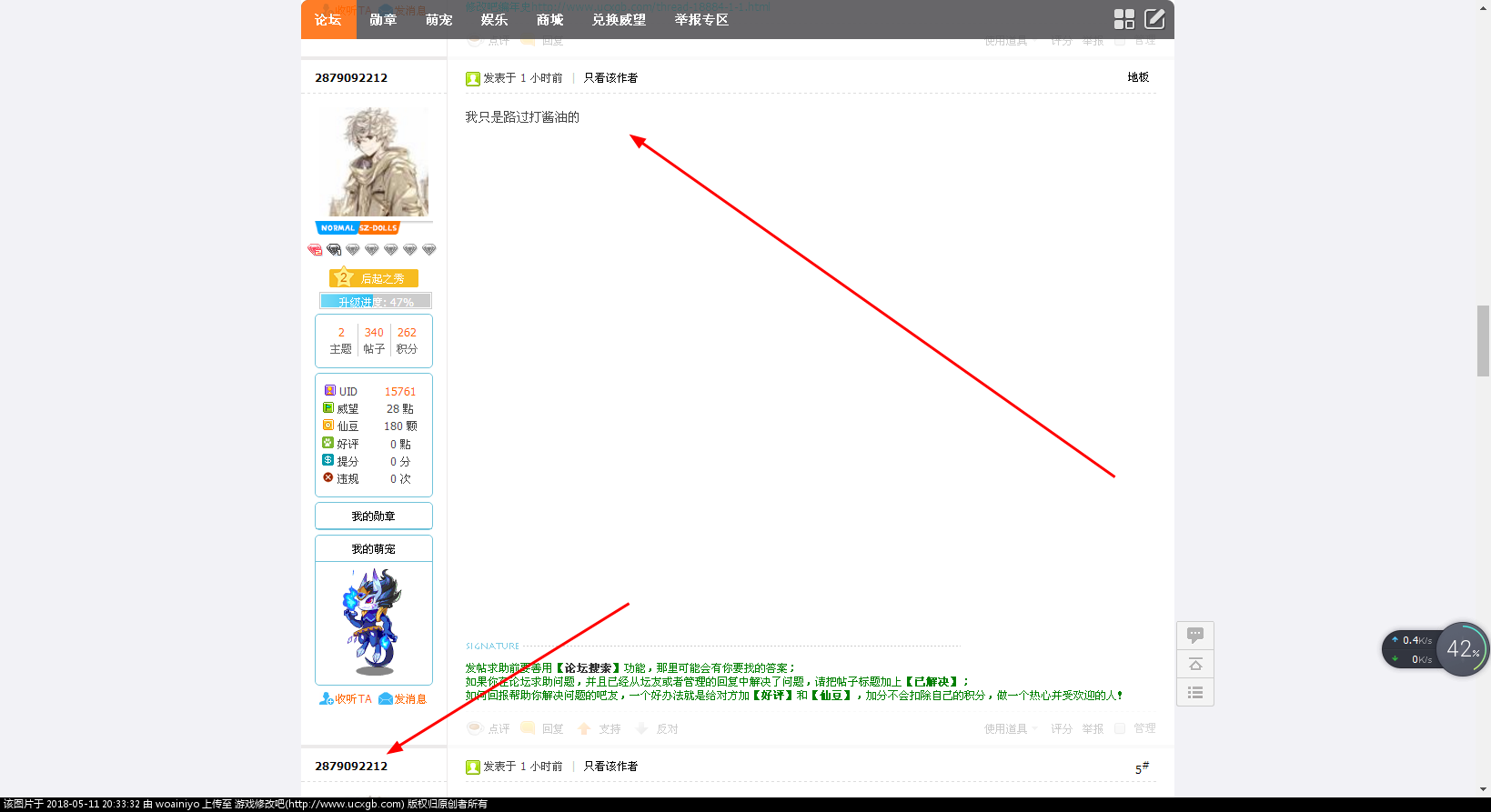Click the user icon beside 地板 post's 发表于
This screenshot has height=812, width=1491.
473,79
